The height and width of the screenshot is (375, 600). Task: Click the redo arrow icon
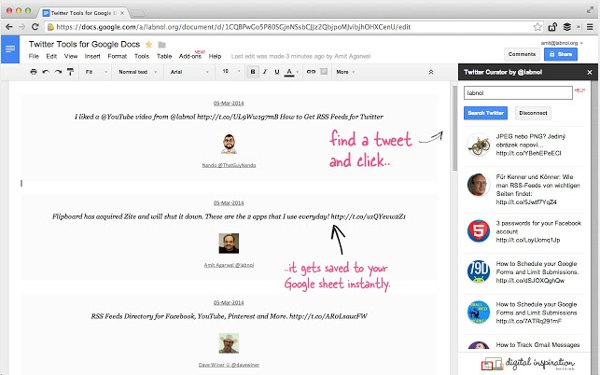tap(58, 72)
